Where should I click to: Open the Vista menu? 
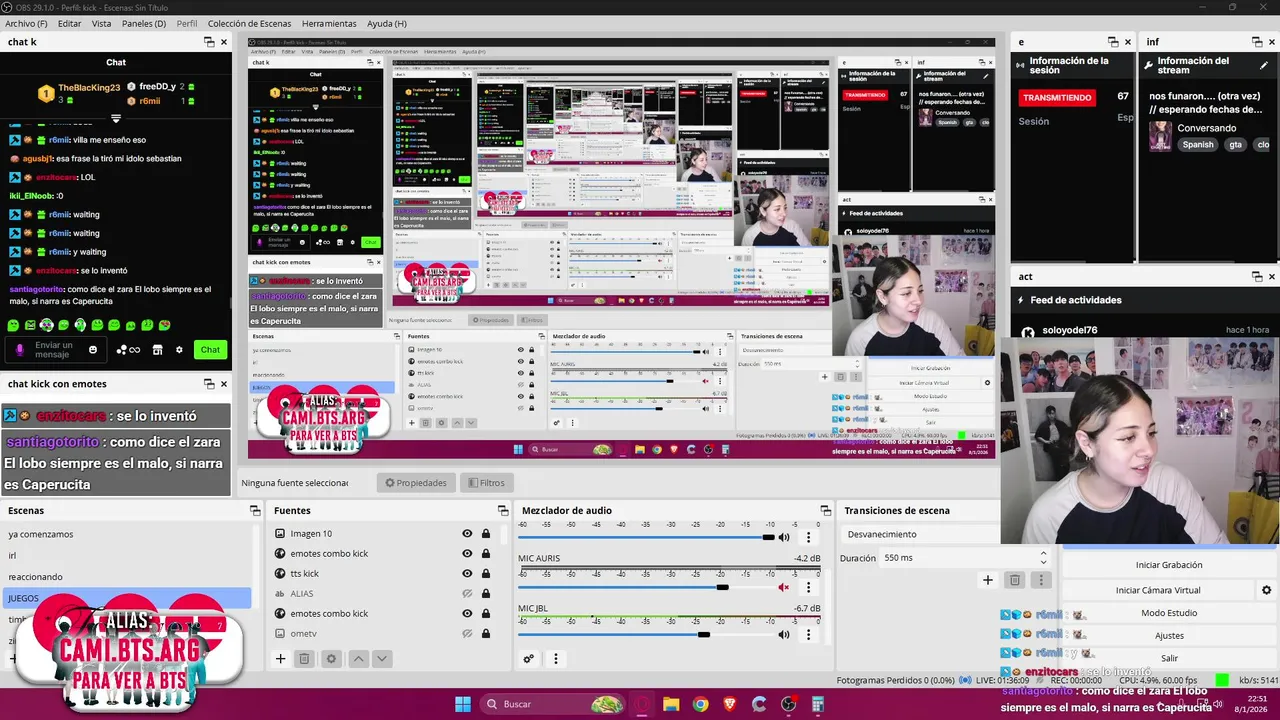click(101, 23)
